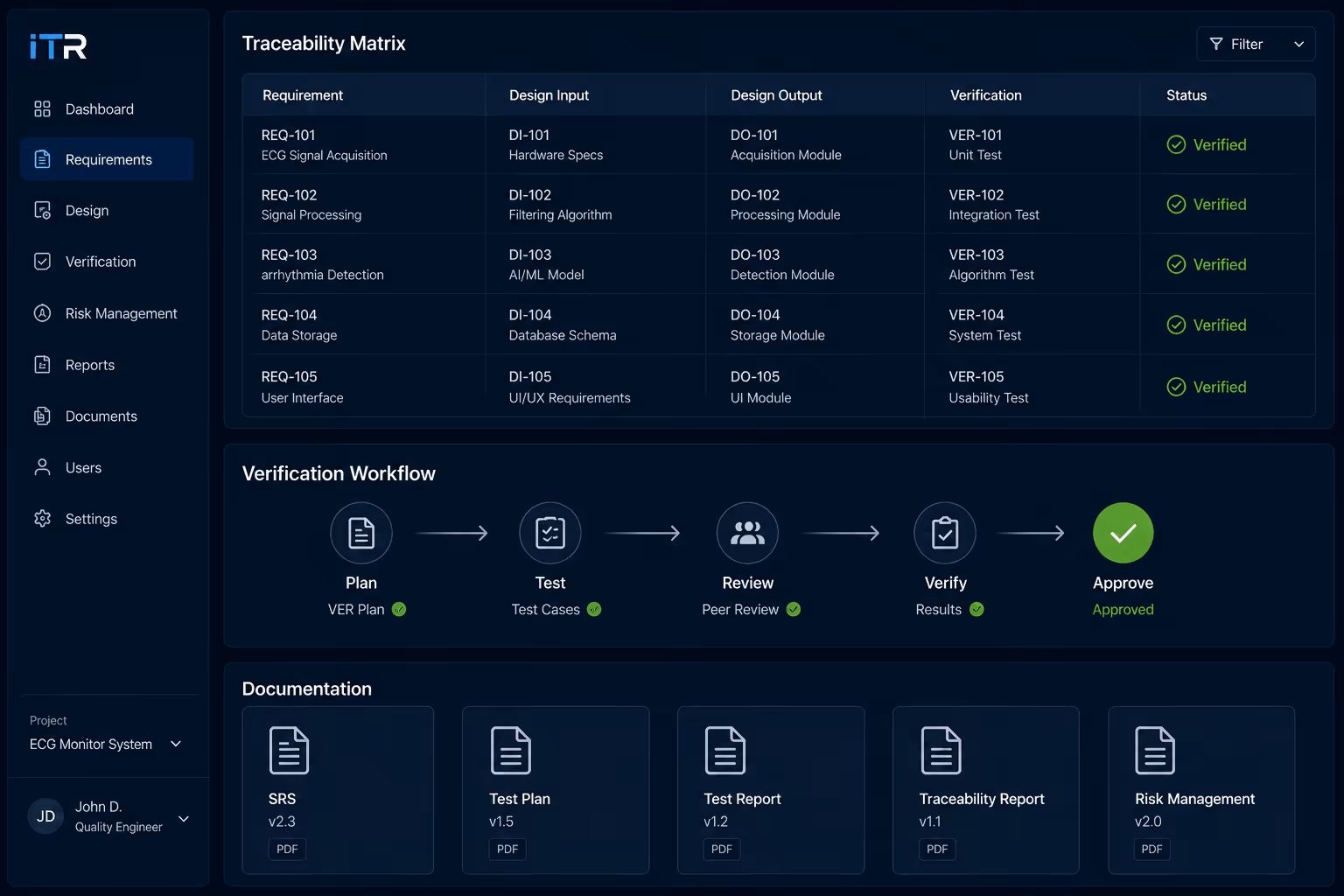Click the Verified check icon for REQ-101
The width and height of the screenshot is (1344, 896).
(x=1177, y=144)
